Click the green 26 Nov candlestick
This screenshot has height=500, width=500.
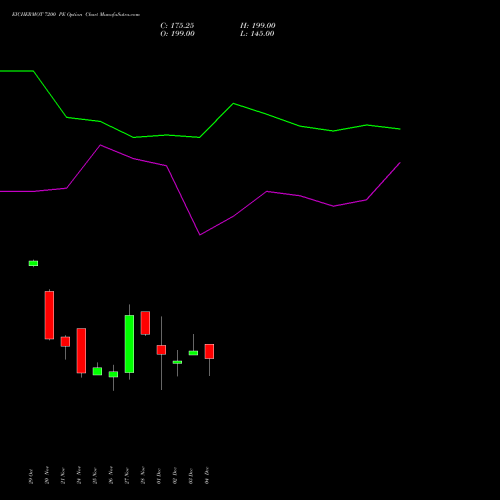click(x=113, y=374)
